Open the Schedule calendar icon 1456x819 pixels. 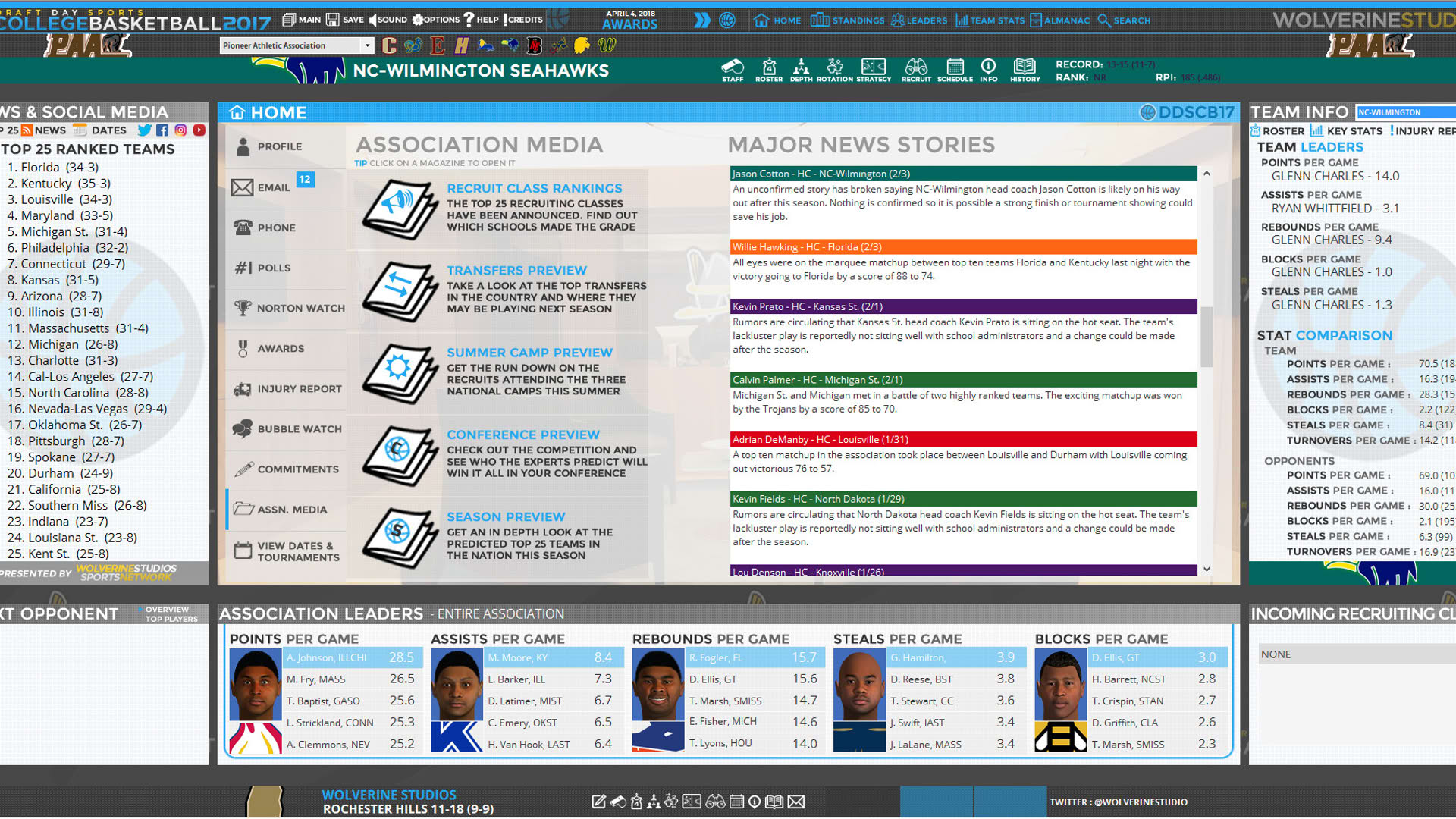pyautogui.click(x=955, y=70)
